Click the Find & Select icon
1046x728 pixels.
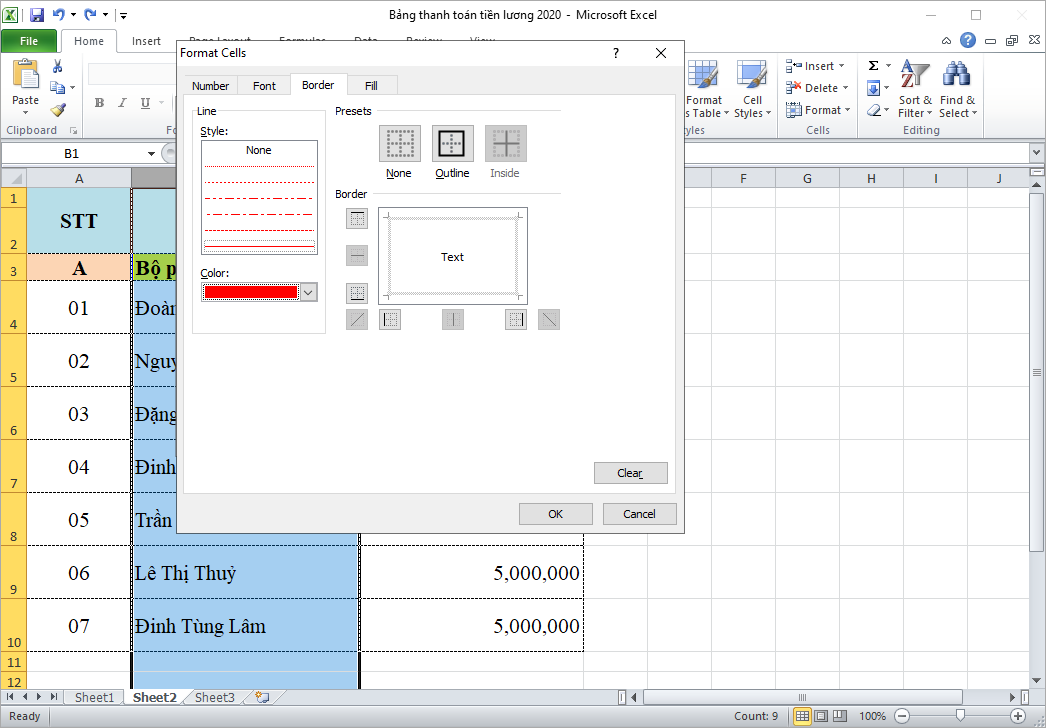(957, 89)
